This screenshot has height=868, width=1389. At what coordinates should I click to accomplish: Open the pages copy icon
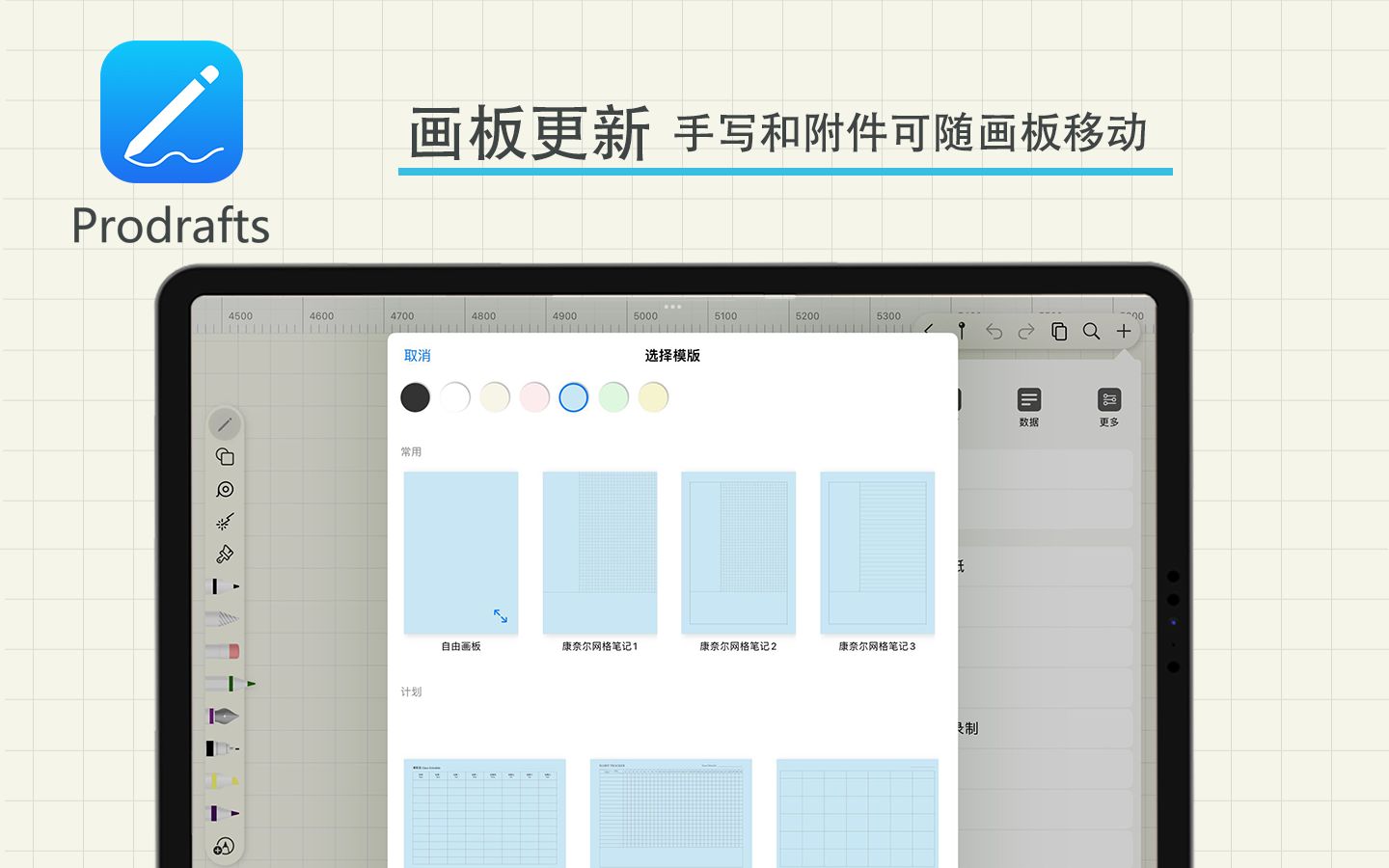1059,332
